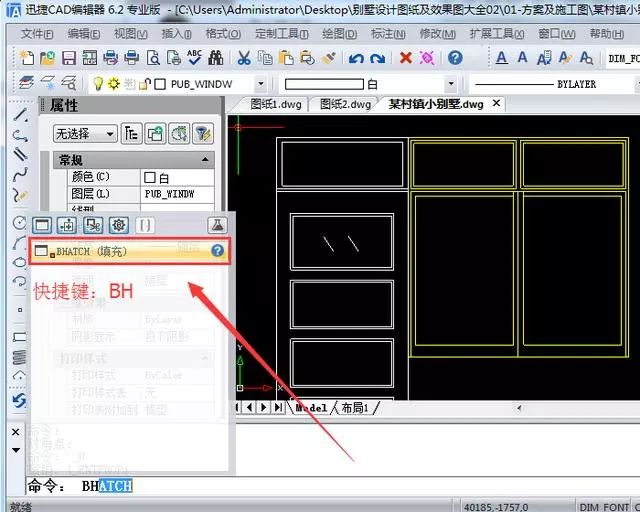The height and width of the screenshot is (512, 640).
Task: Open the 绘图(D) menu
Action: point(339,34)
